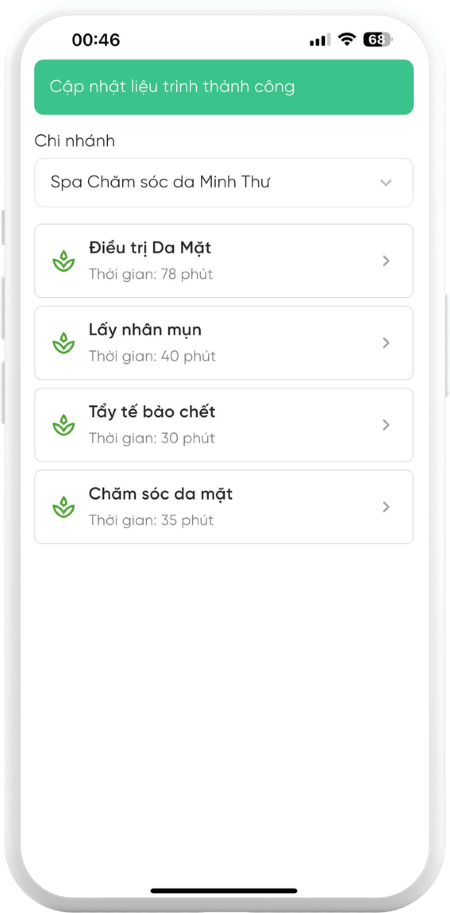Click the dropdown arrow for Spa Chăm sóc da Minh Thư
The height and width of the screenshot is (913, 450).
click(x=385, y=183)
